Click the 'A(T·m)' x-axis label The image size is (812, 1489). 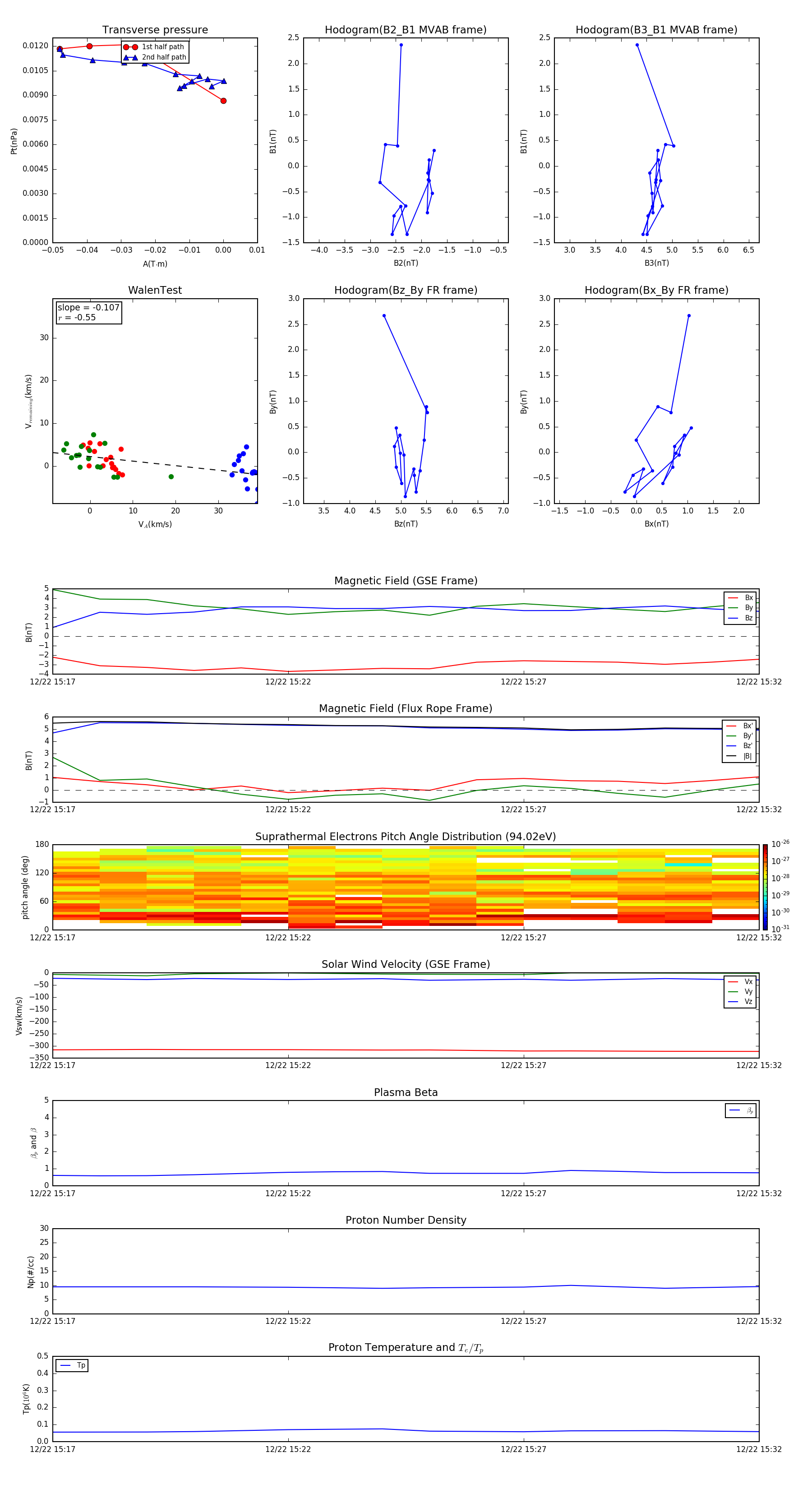coord(155,264)
